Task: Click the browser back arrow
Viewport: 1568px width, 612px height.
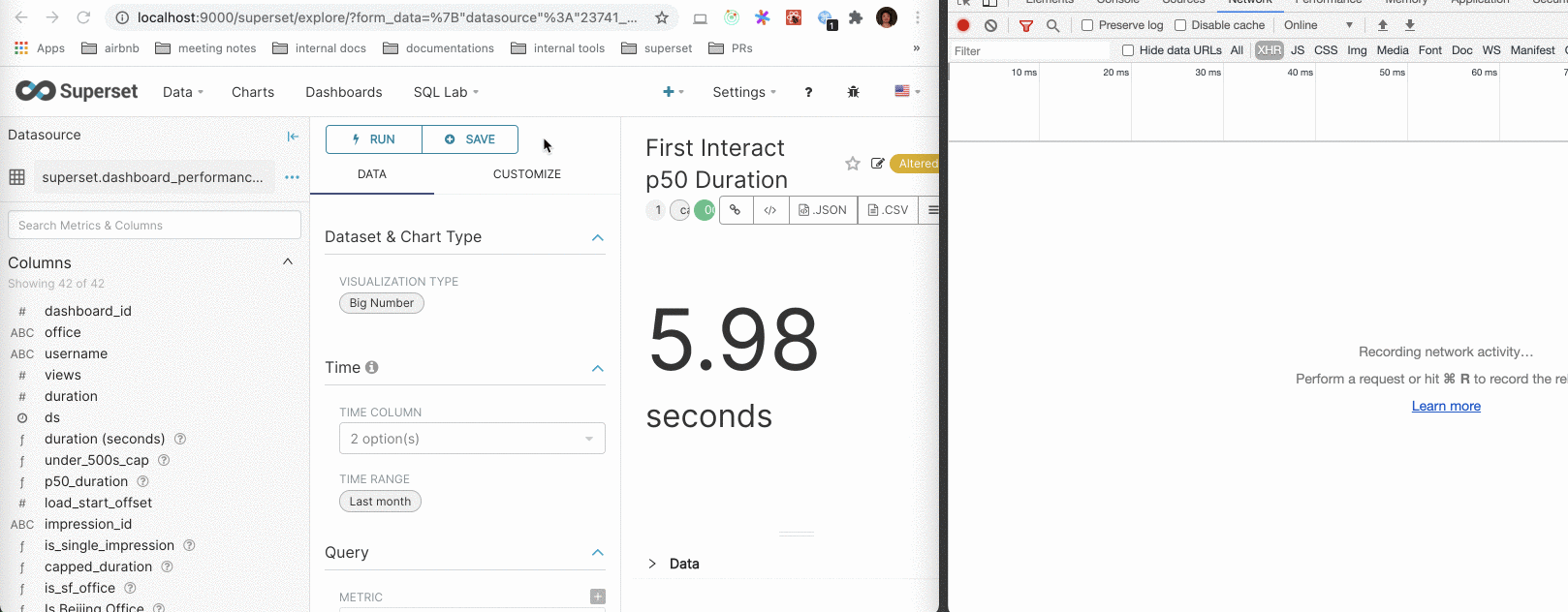Action: tap(21, 17)
